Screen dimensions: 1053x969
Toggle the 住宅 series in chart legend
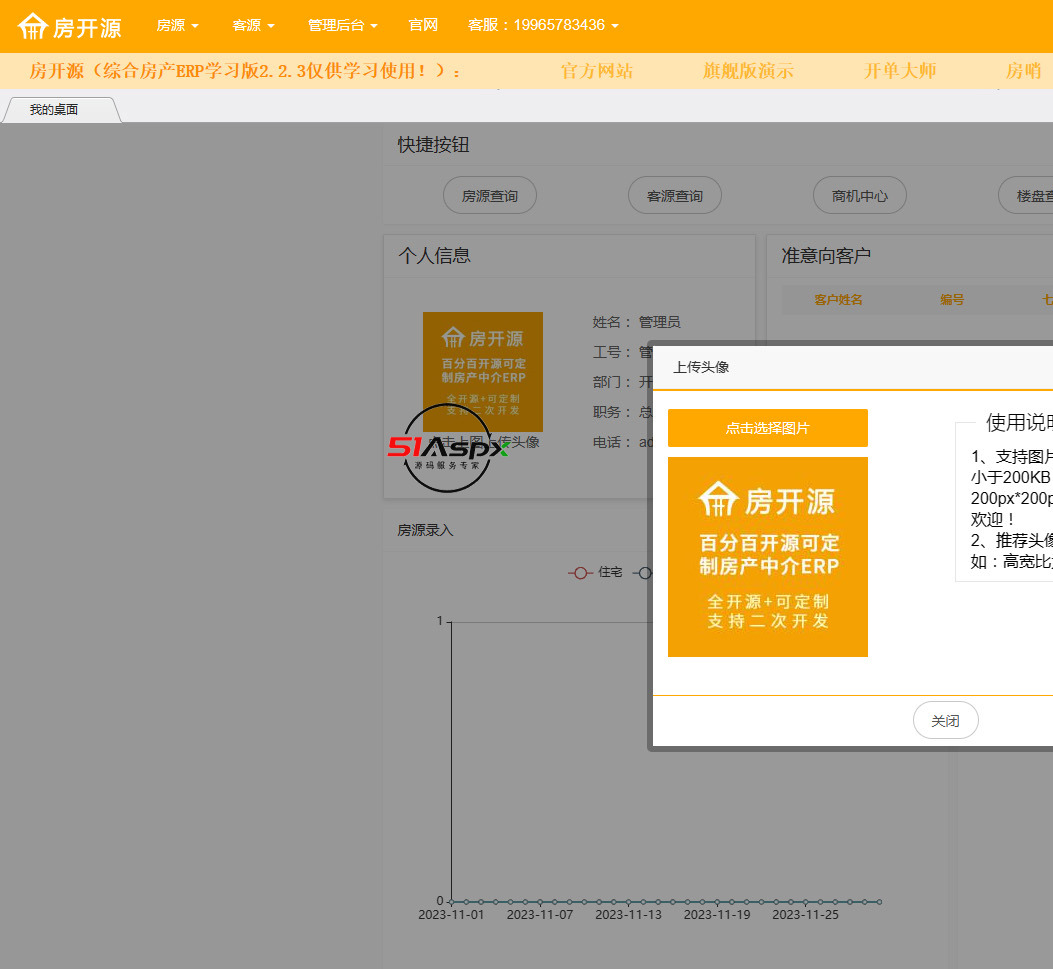596,573
